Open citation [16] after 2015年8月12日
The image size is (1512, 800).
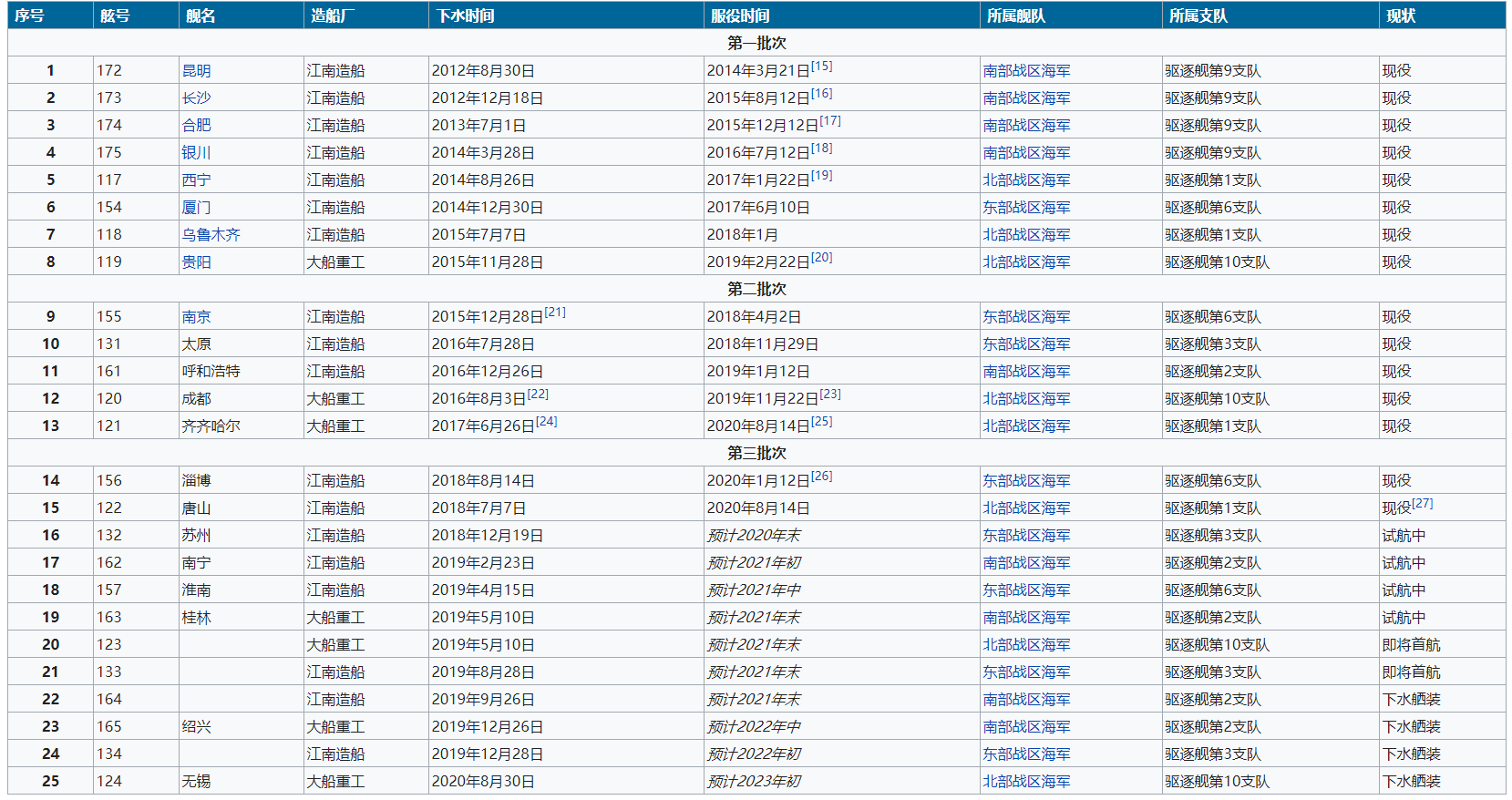821,94
